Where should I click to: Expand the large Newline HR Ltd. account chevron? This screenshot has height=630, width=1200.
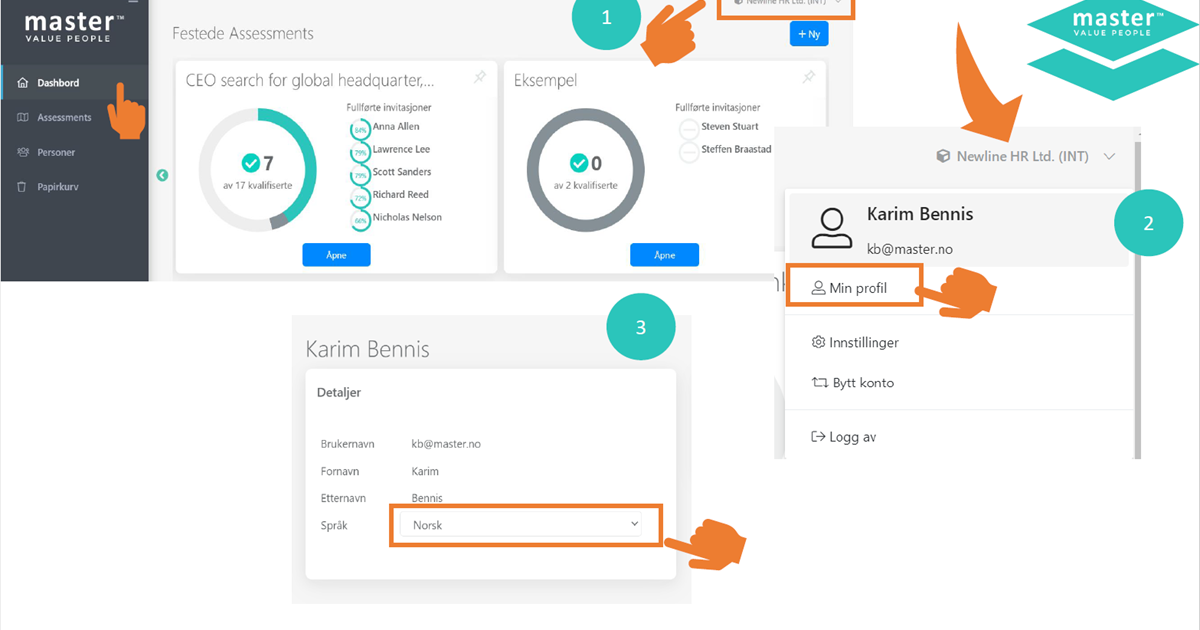pyautogui.click(x=1109, y=156)
